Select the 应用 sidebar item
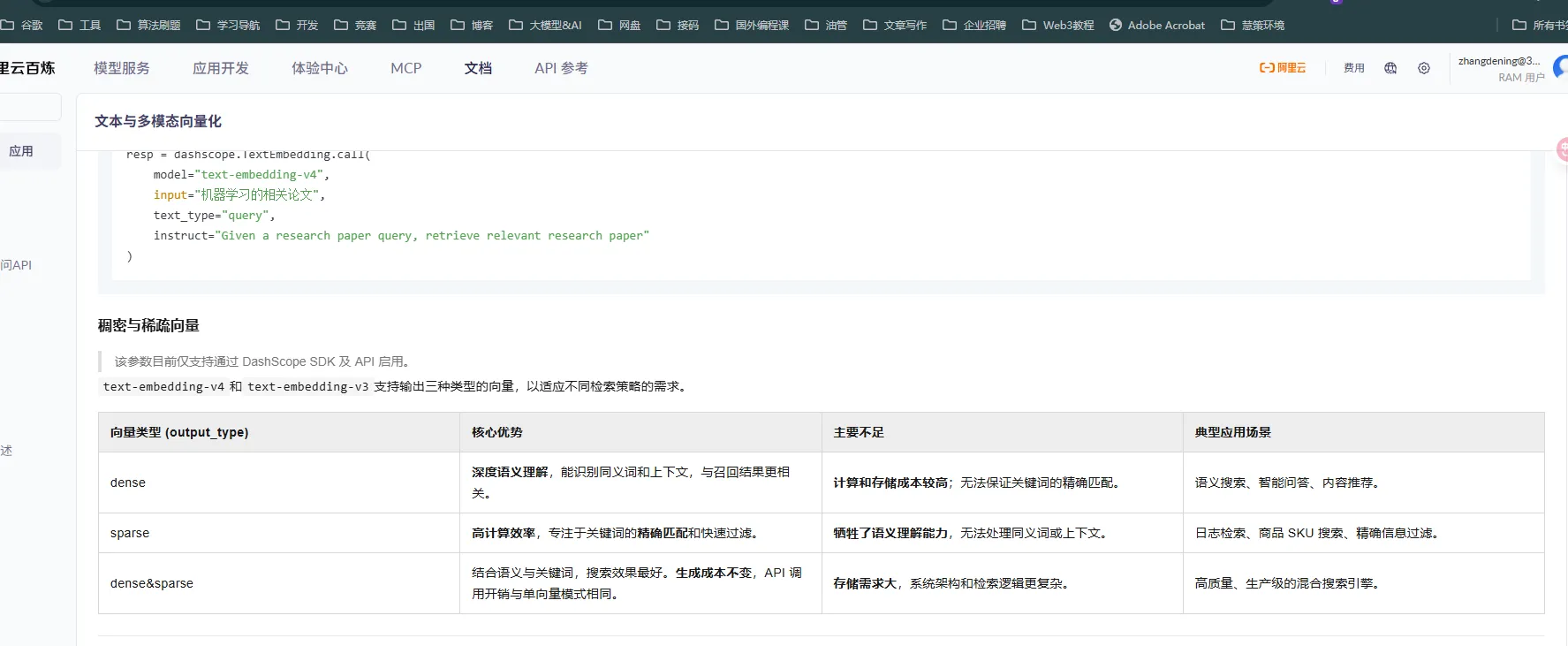 pos(21,151)
